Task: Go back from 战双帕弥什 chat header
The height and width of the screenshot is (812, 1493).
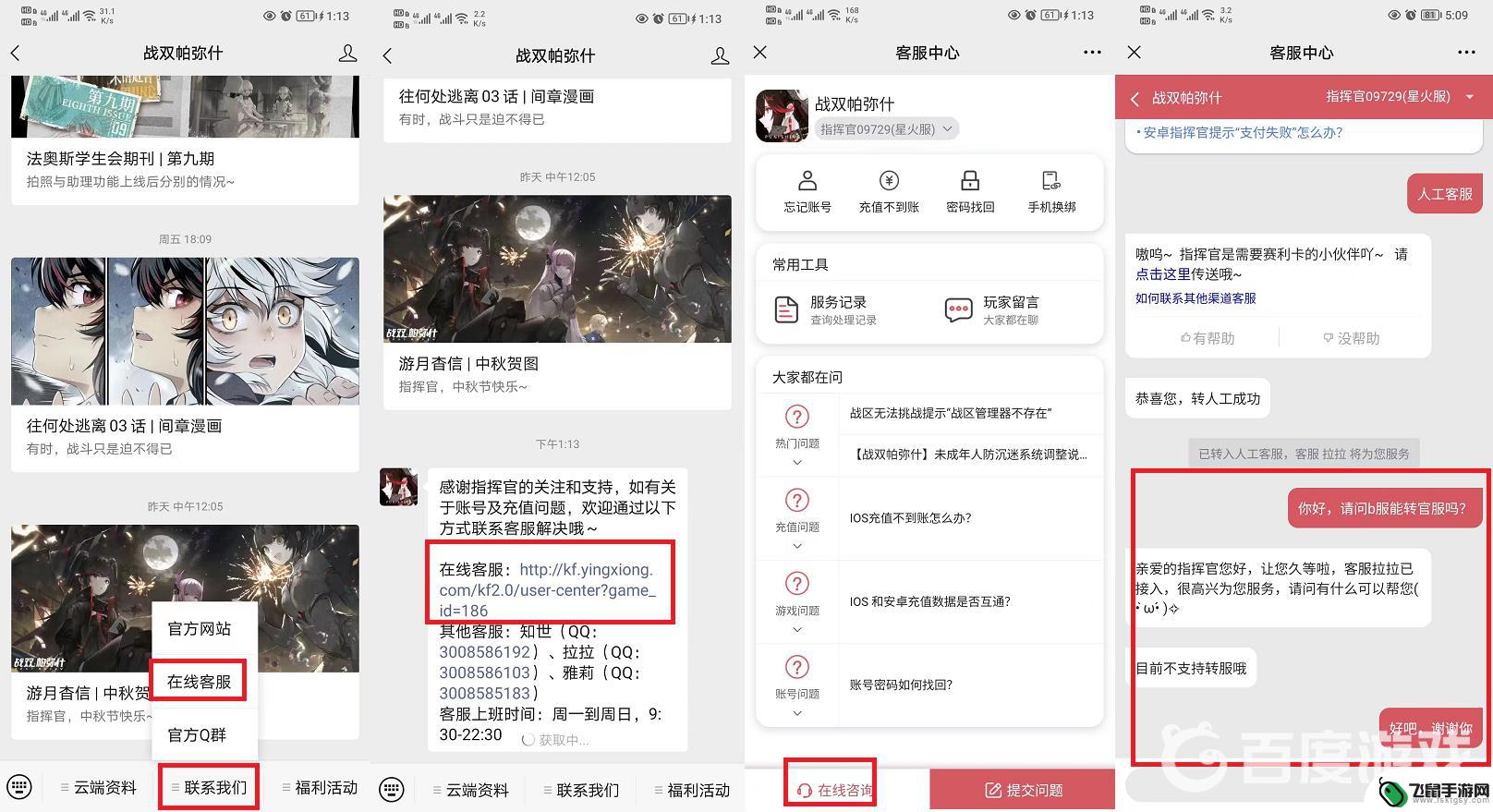Action: (x=1135, y=98)
